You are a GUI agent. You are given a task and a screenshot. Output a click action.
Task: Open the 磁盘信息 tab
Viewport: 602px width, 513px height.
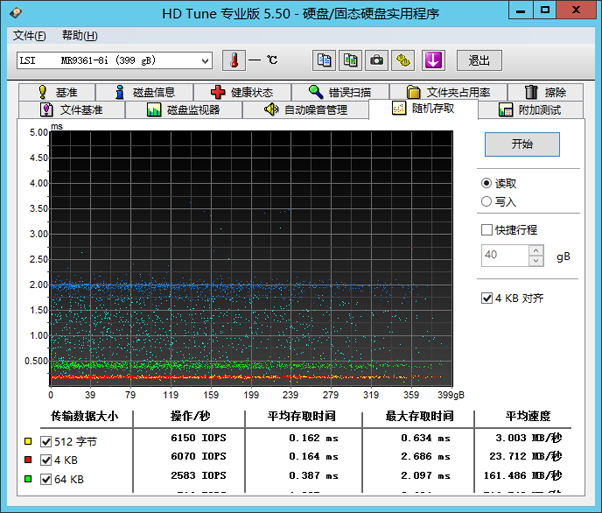click(144, 92)
